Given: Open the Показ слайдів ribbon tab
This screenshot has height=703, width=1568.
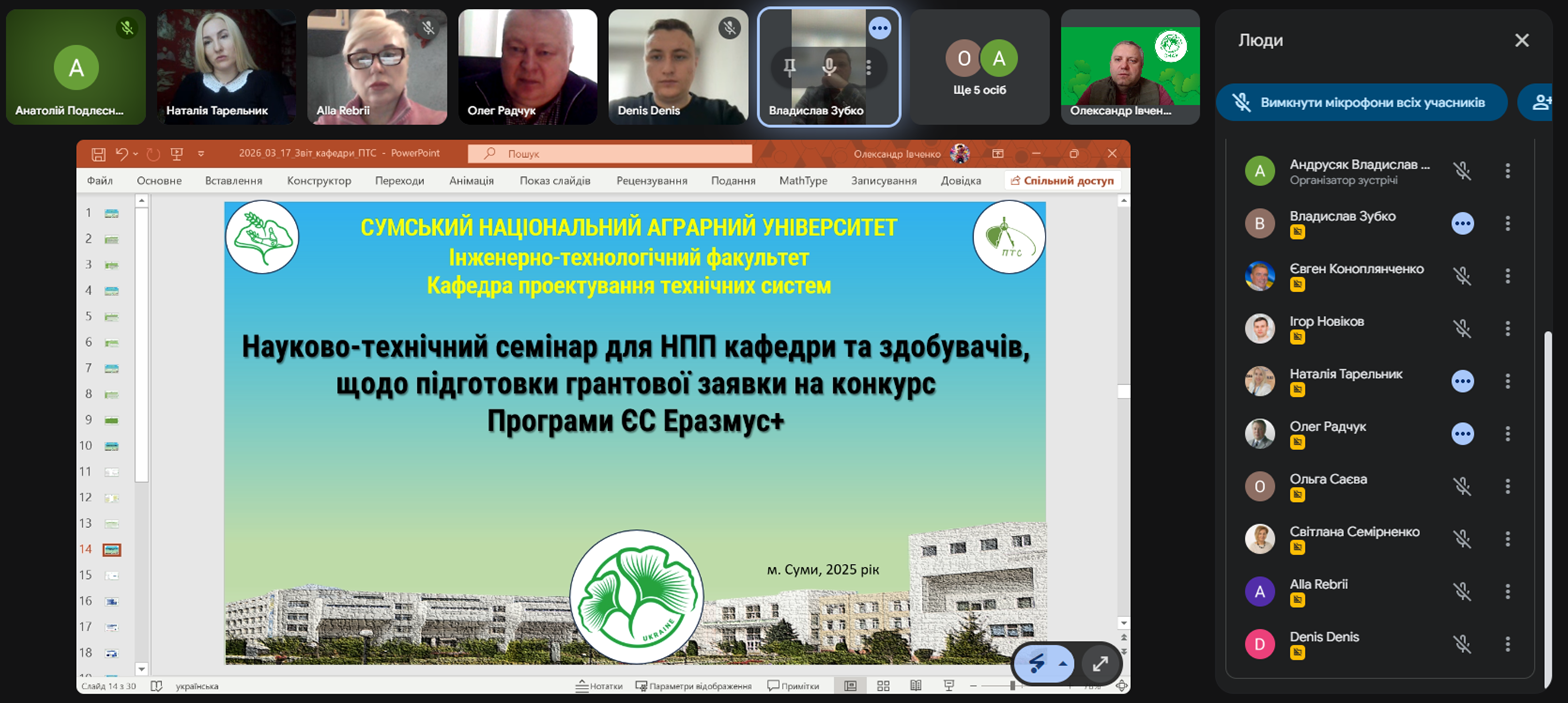Looking at the screenshot, I should tap(555, 181).
